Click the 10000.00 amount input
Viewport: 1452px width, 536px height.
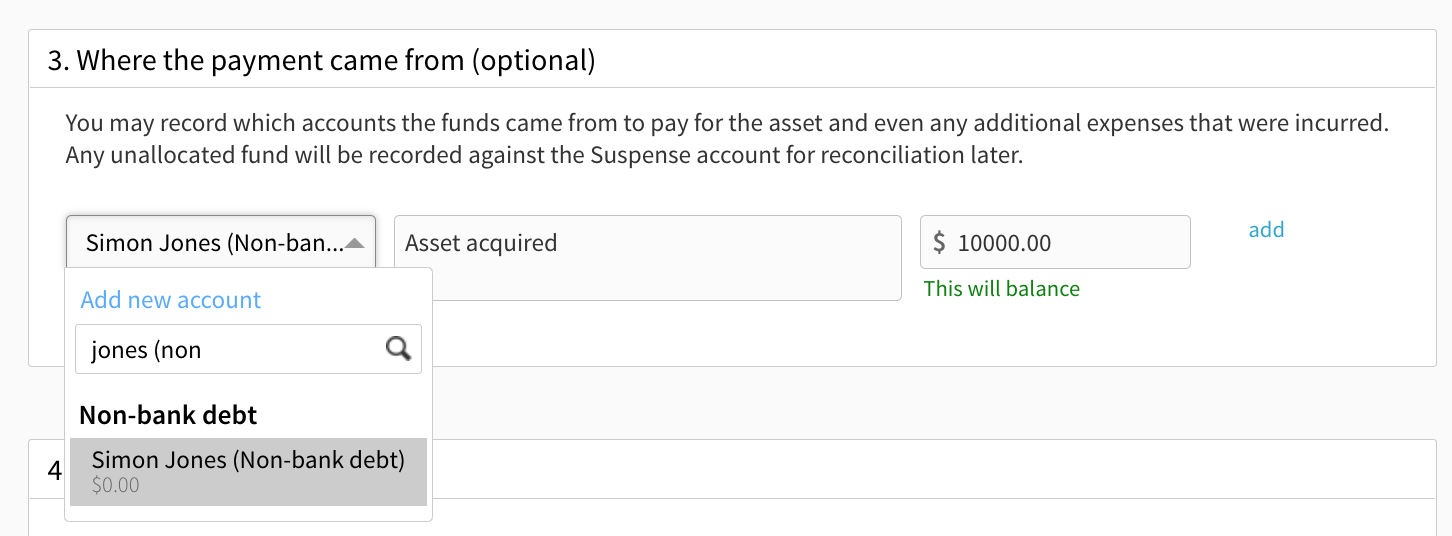[1055, 242]
